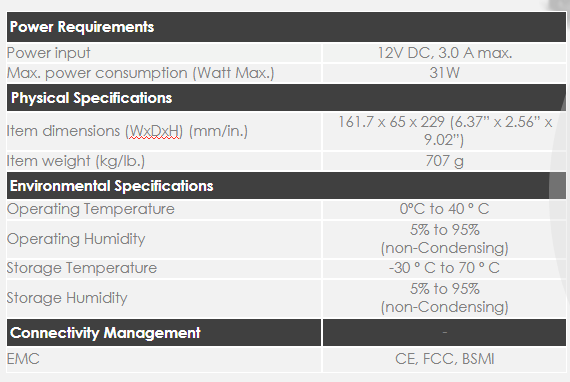The image size is (570, 382).
Task: Click the CE, FCC, BSMI value
Action: 445,359
